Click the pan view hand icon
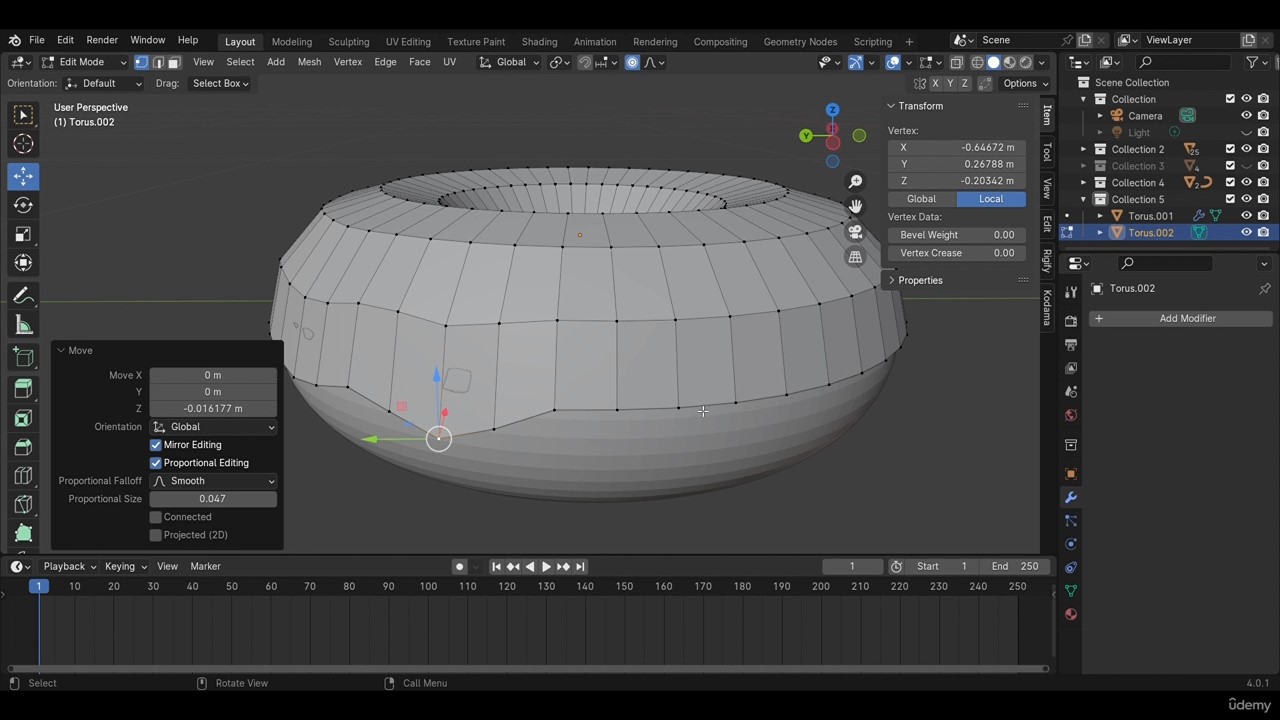The height and width of the screenshot is (720, 1280). pyautogui.click(x=855, y=207)
